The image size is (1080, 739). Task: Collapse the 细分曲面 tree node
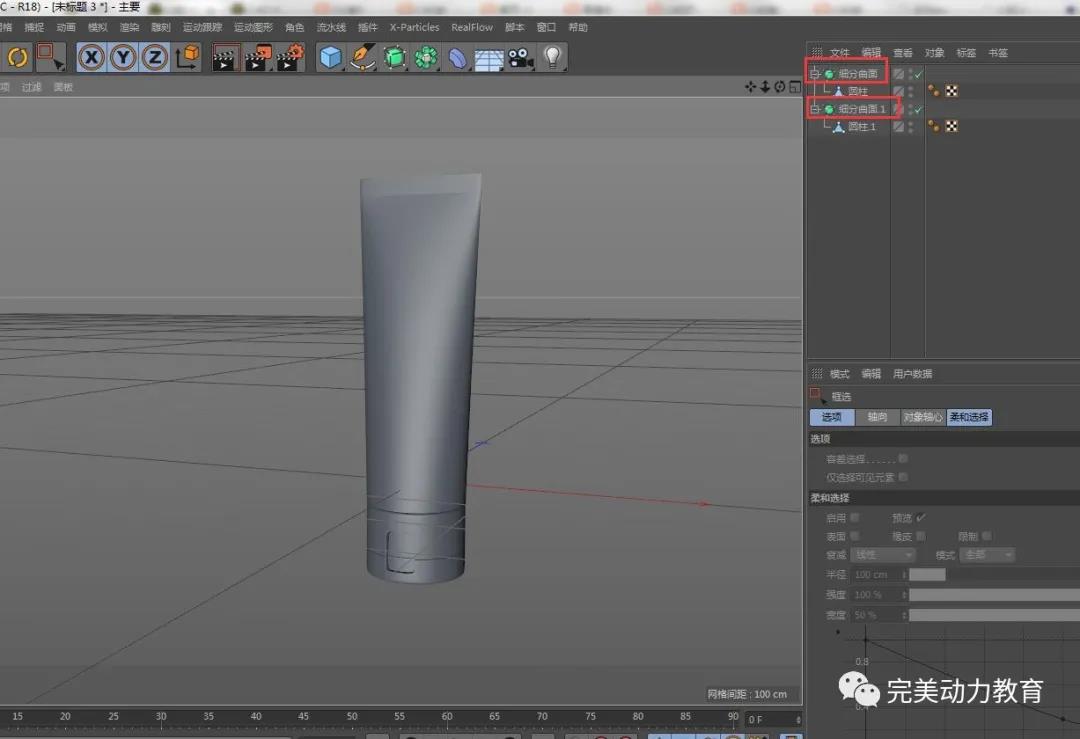pyautogui.click(x=815, y=74)
